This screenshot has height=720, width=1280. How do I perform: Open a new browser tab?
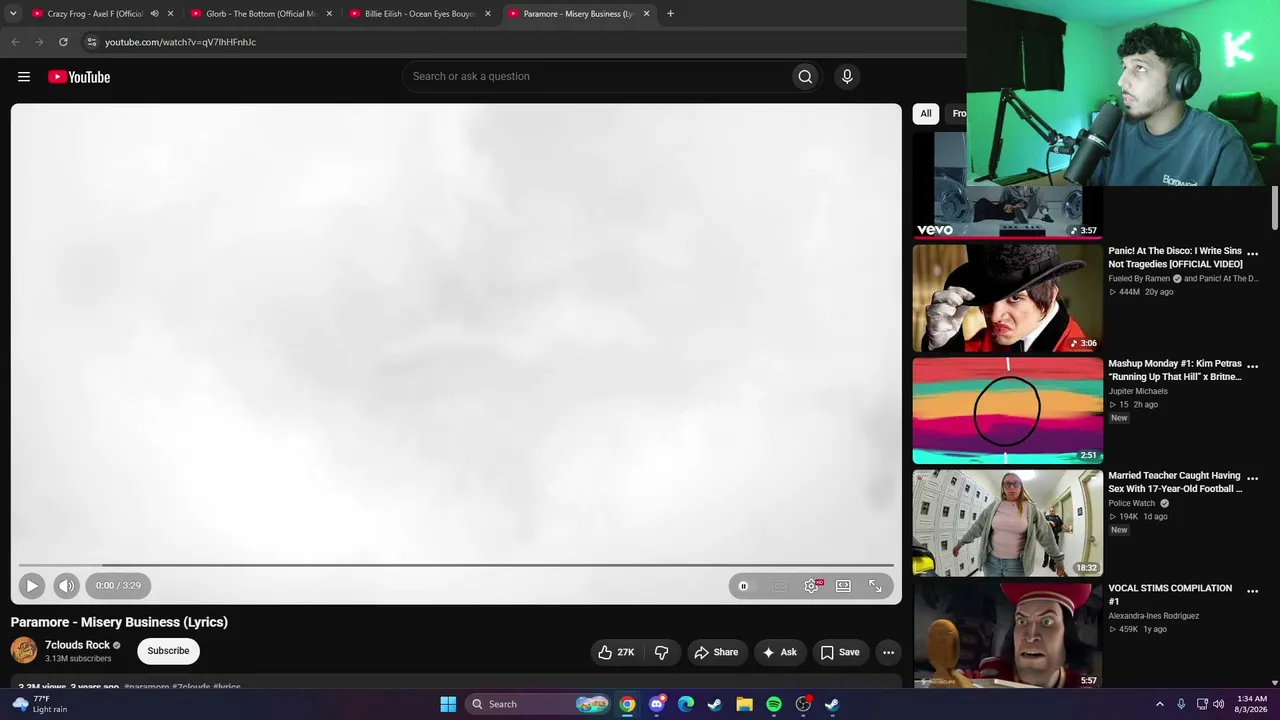pyautogui.click(x=670, y=14)
